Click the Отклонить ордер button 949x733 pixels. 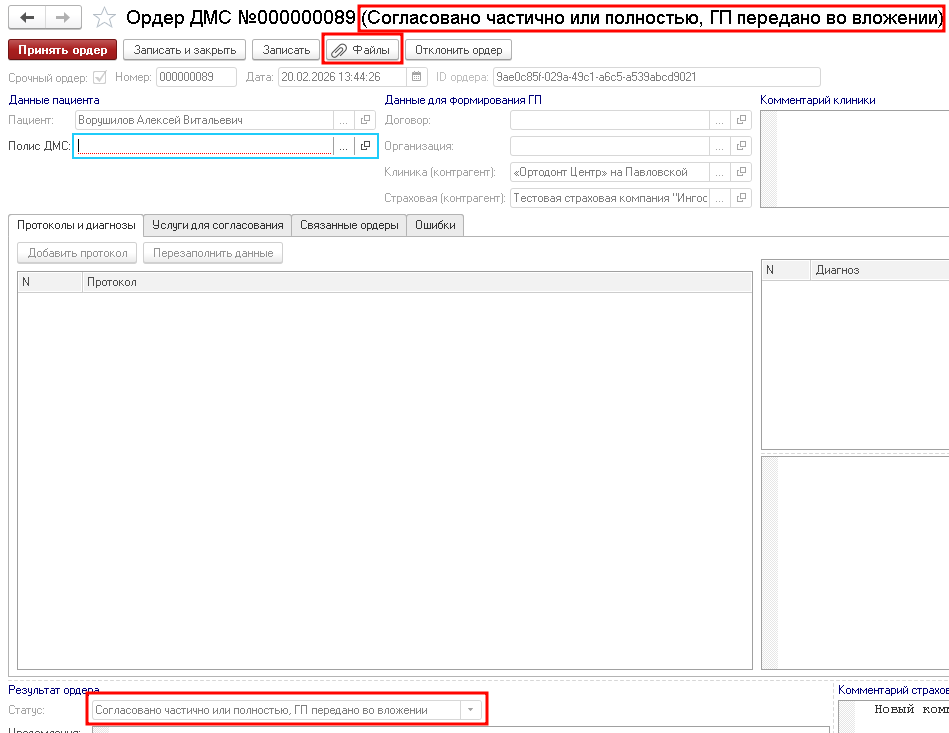(x=459, y=50)
